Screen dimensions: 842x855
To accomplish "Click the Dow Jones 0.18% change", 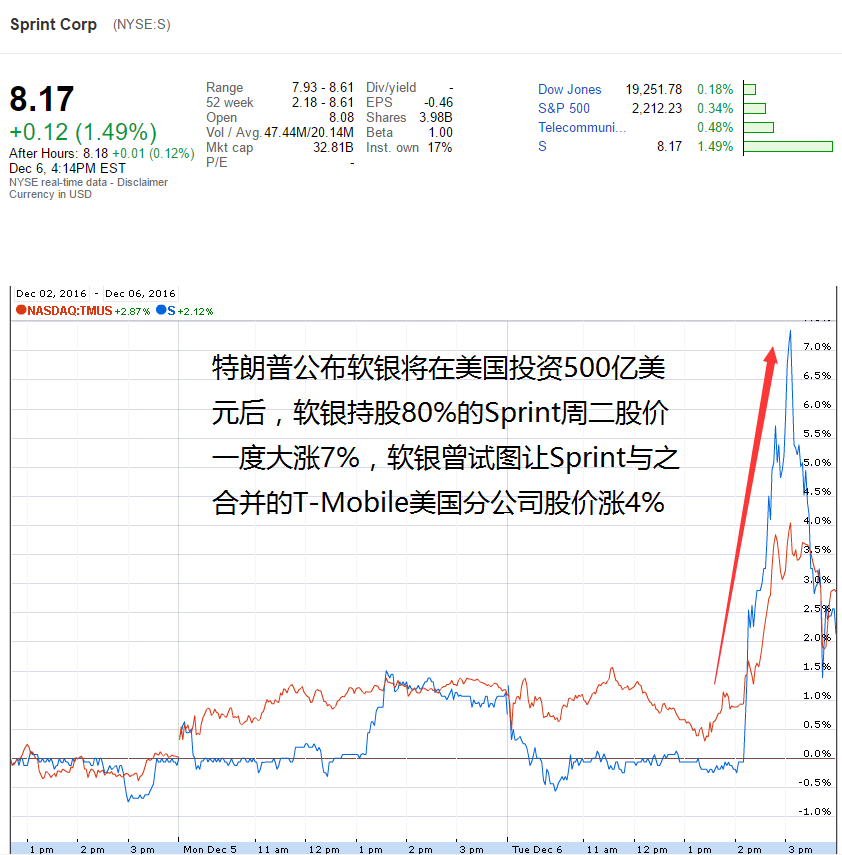I will click(715, 89).
